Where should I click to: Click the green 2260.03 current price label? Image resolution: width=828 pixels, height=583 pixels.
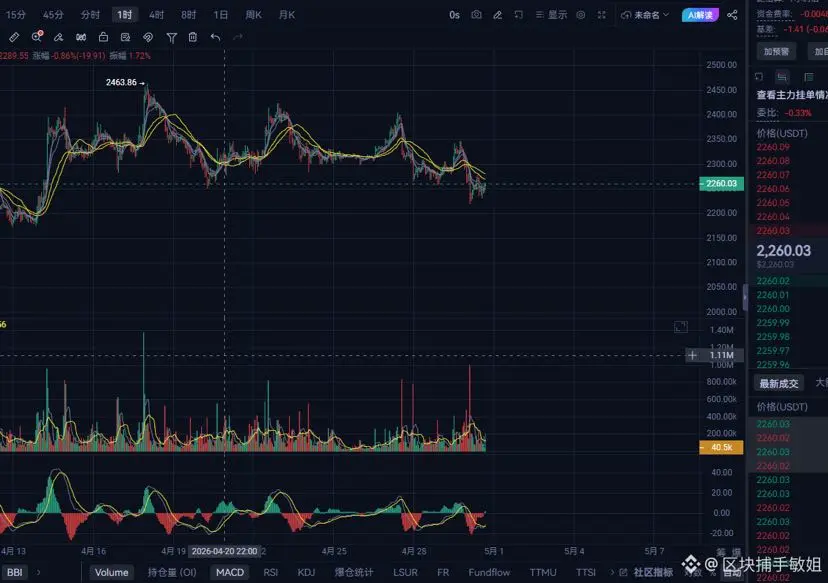pos(721,184)
